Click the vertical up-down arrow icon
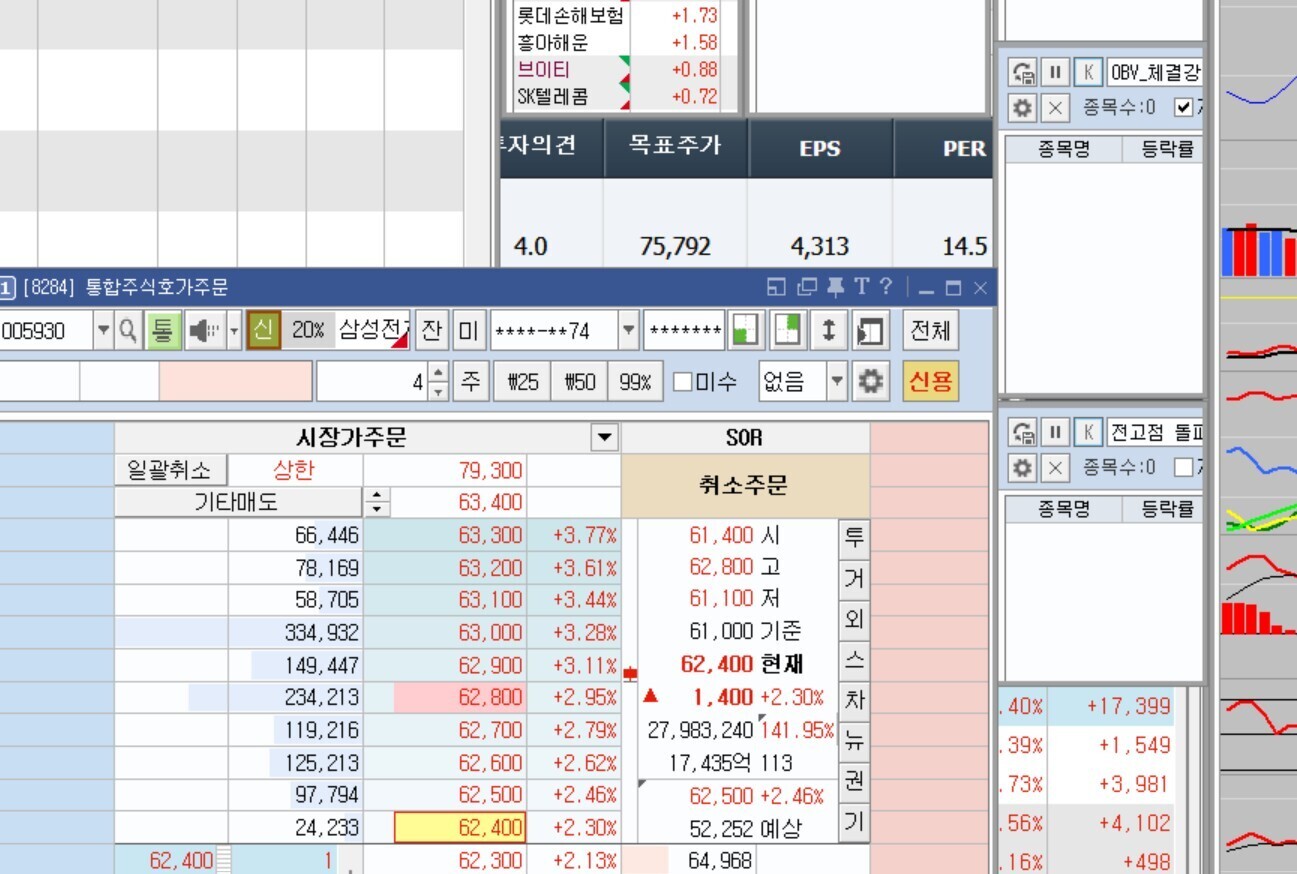Viewport: 1297px width, 874px height. pos(828,330)
